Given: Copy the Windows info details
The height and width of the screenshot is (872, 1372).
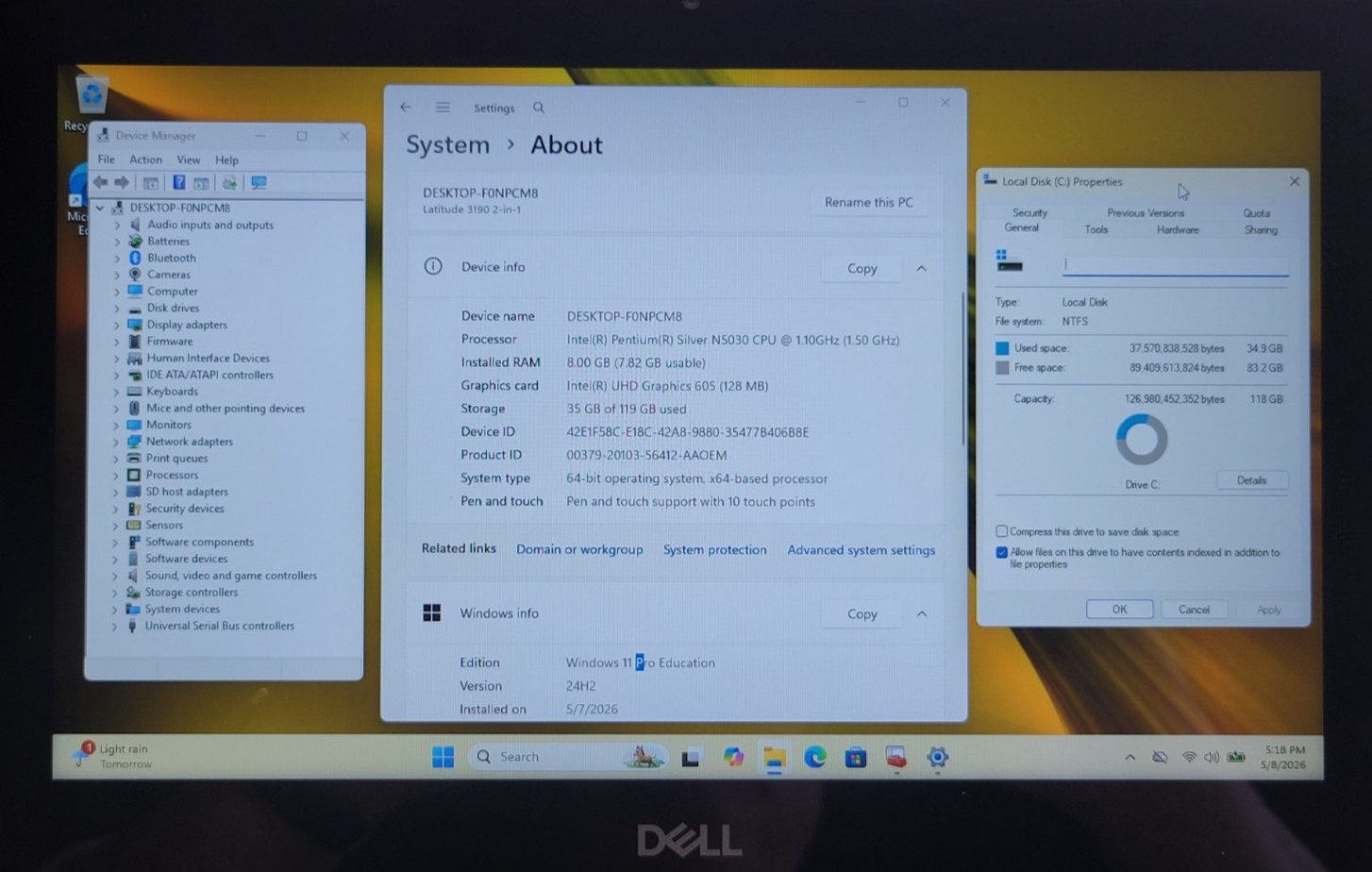Looking at the screenshot, I should pyautogui.click(x=862, y=613).
